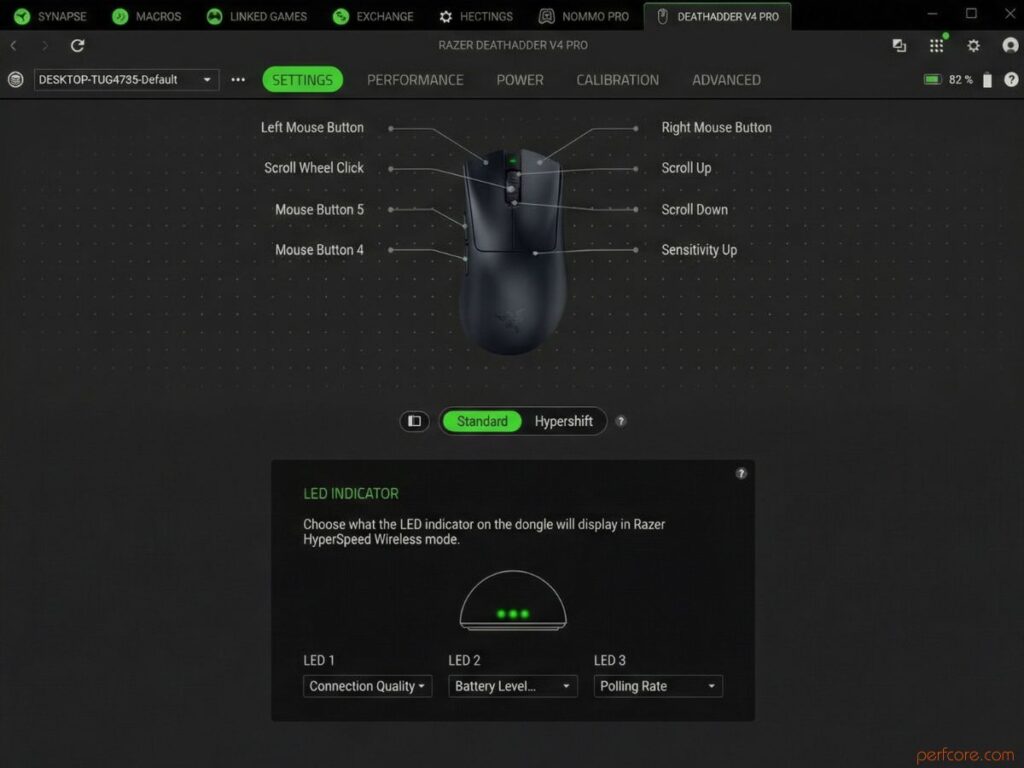Open the profile options three-dot menu

[238, 80]
